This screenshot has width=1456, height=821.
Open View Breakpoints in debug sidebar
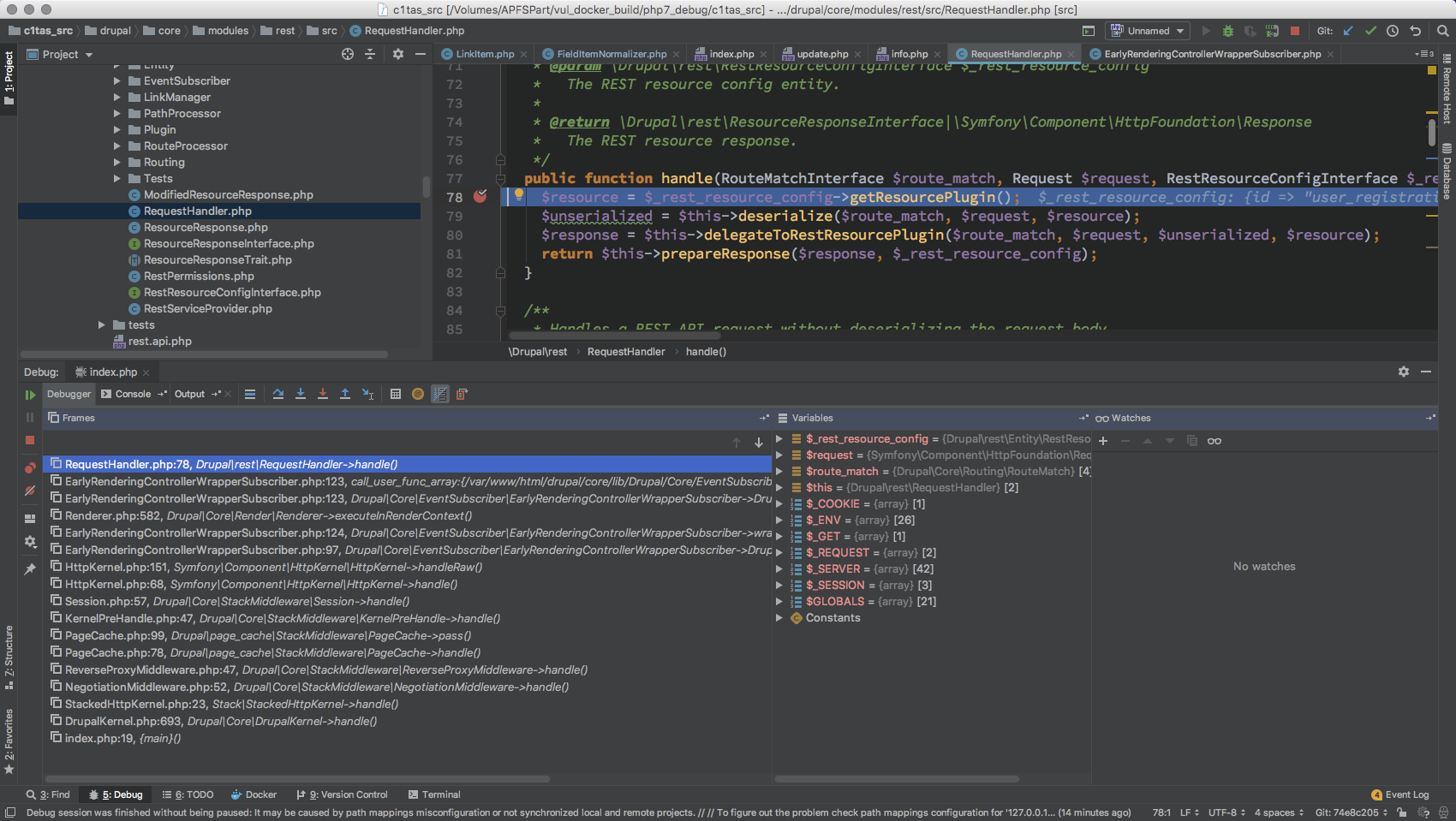coord(30,467)
